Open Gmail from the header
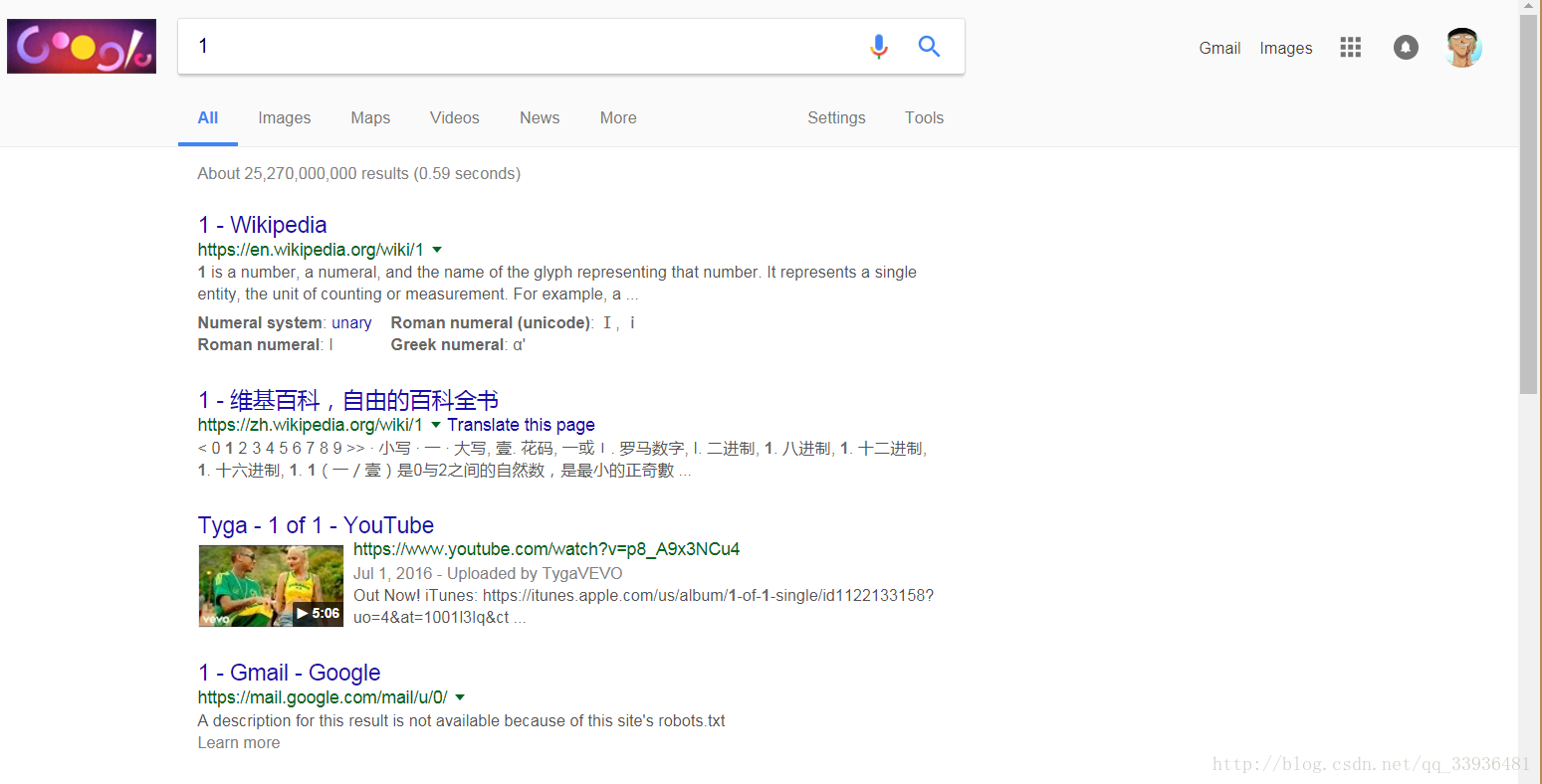The height and width of the screenshot is (784, 1542). point(1219,48)
